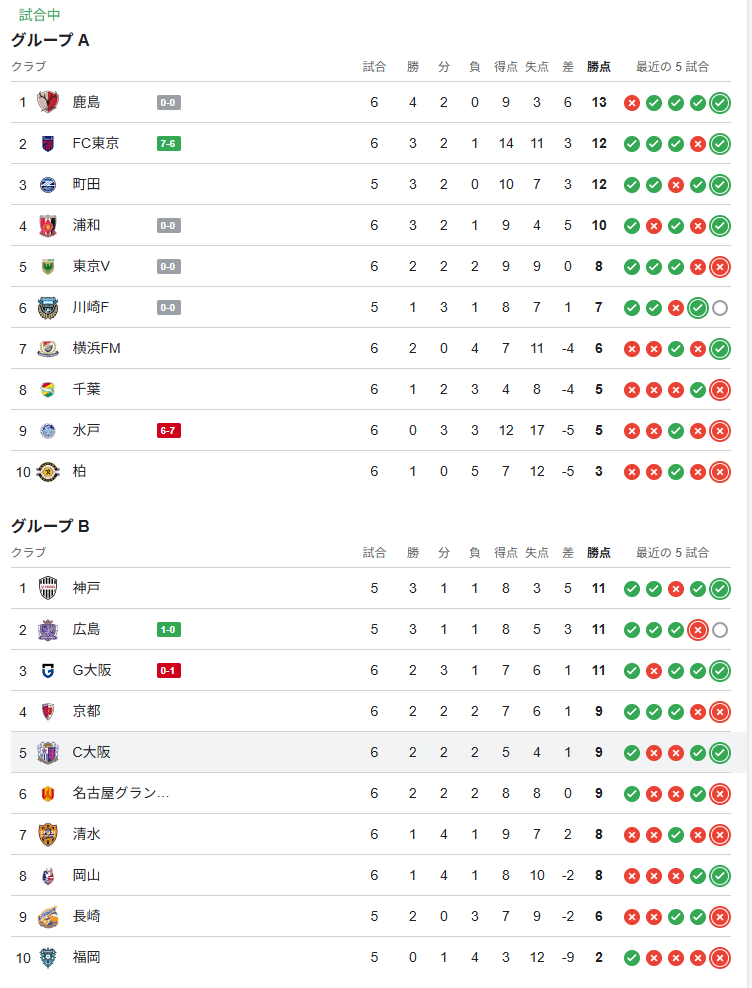Image resolution: width=752 pixels, height=988 pixels.
Task: Click the live 7-6 score badge for FC東京
Action: coord(169,143)
